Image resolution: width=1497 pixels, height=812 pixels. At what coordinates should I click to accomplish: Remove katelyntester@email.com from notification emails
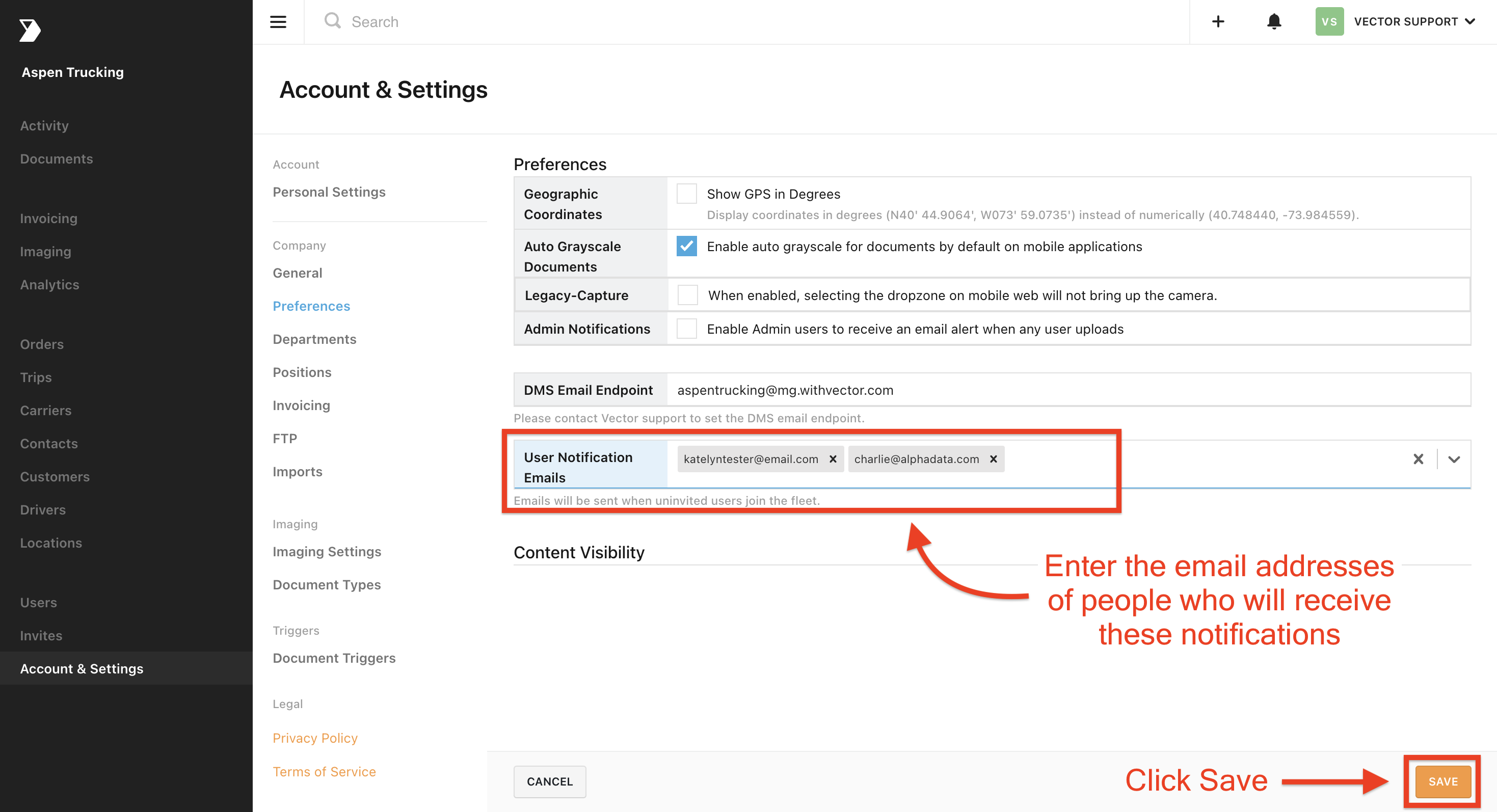tap(832, 459)
